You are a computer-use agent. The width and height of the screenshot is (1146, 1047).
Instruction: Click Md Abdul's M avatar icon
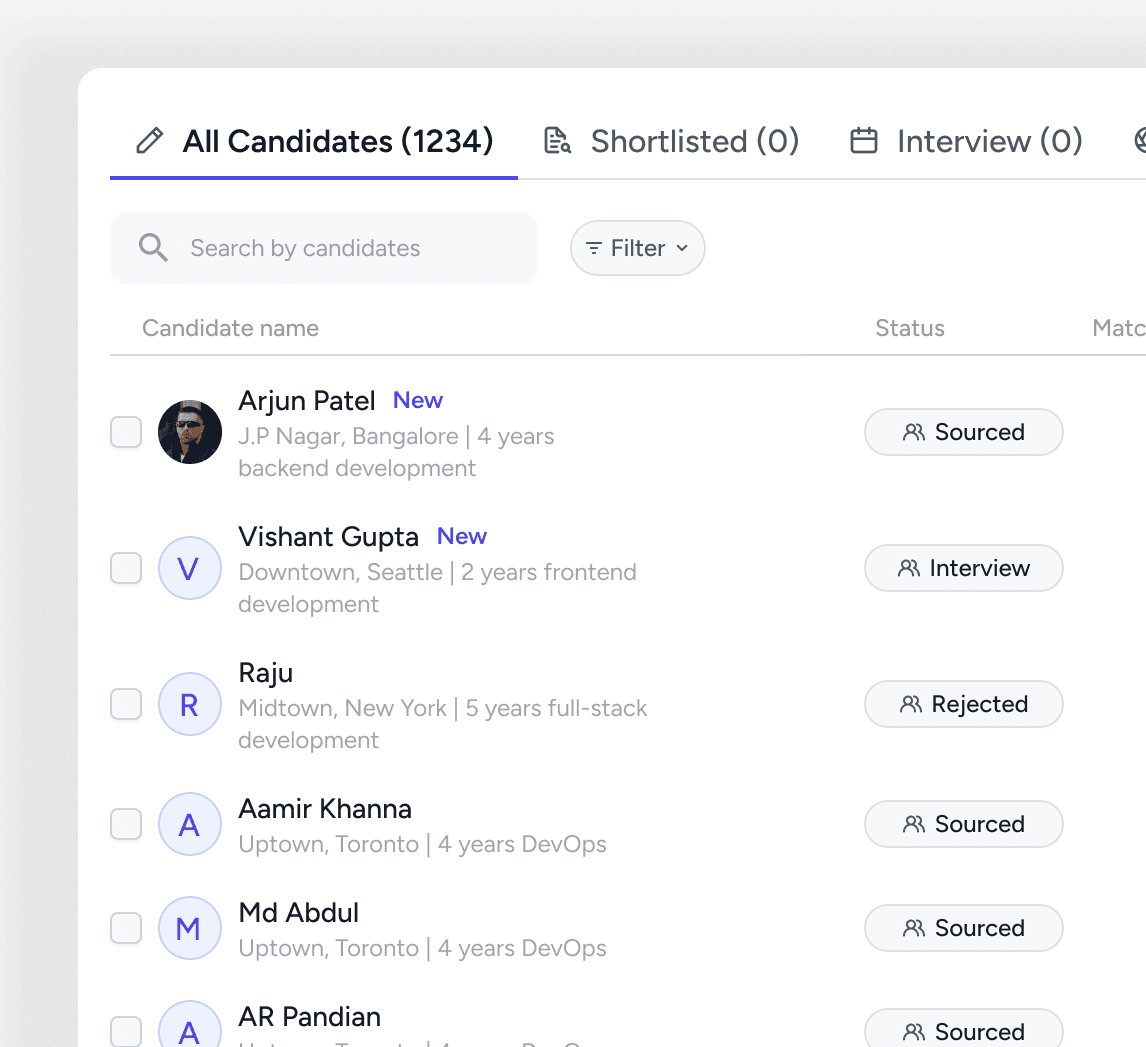point(189,929)
